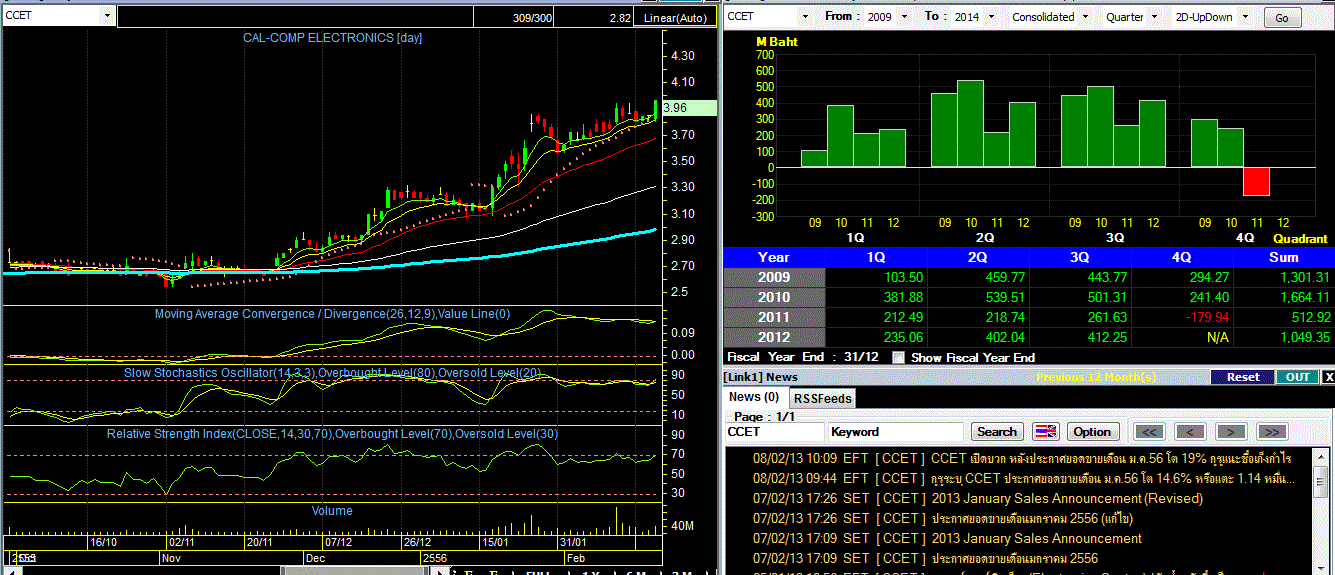
Task: Click the N/A cell for 2012 4Q
Action: [1181, 337]
